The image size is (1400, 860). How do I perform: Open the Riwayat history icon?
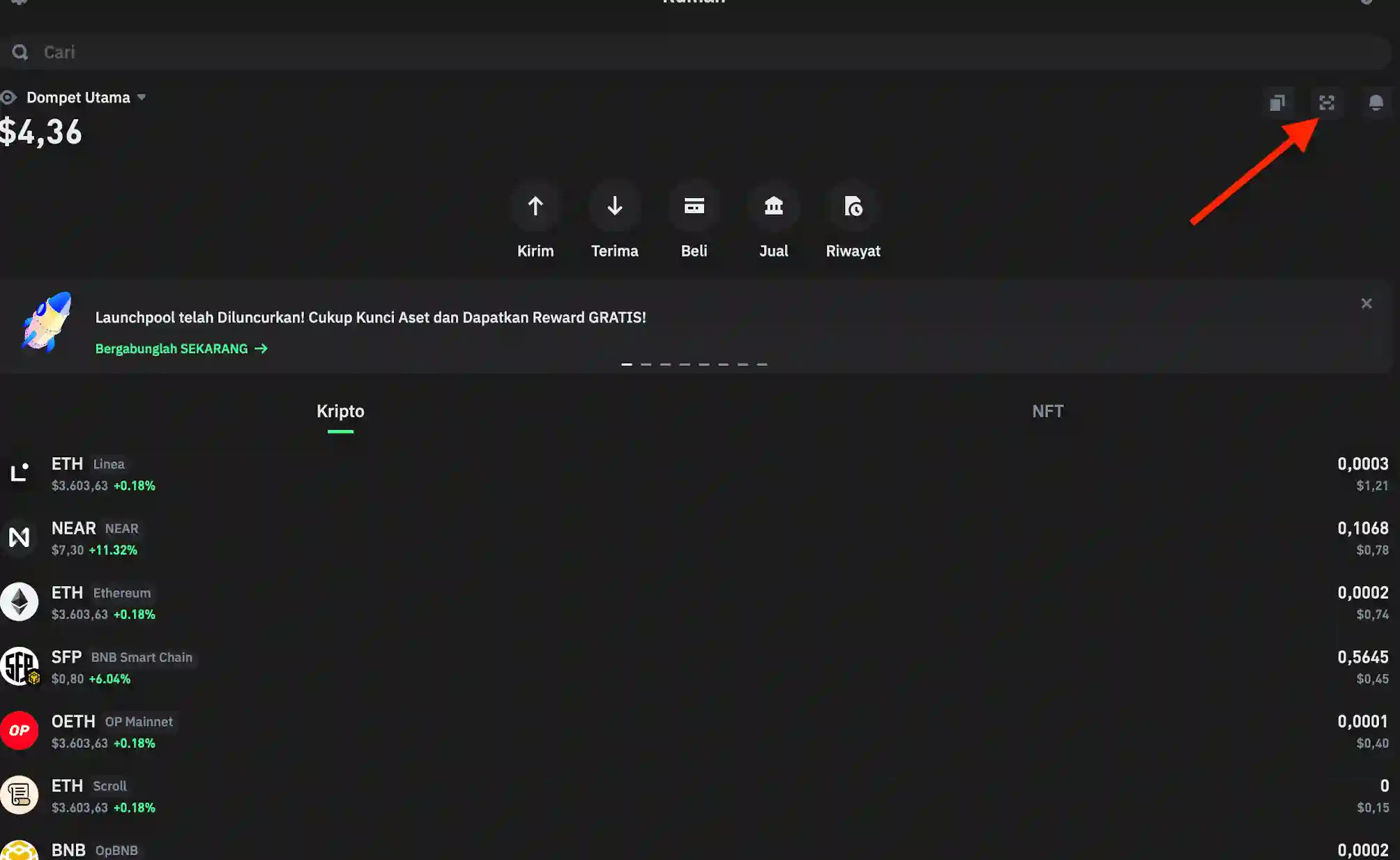[x=853, y=206]
